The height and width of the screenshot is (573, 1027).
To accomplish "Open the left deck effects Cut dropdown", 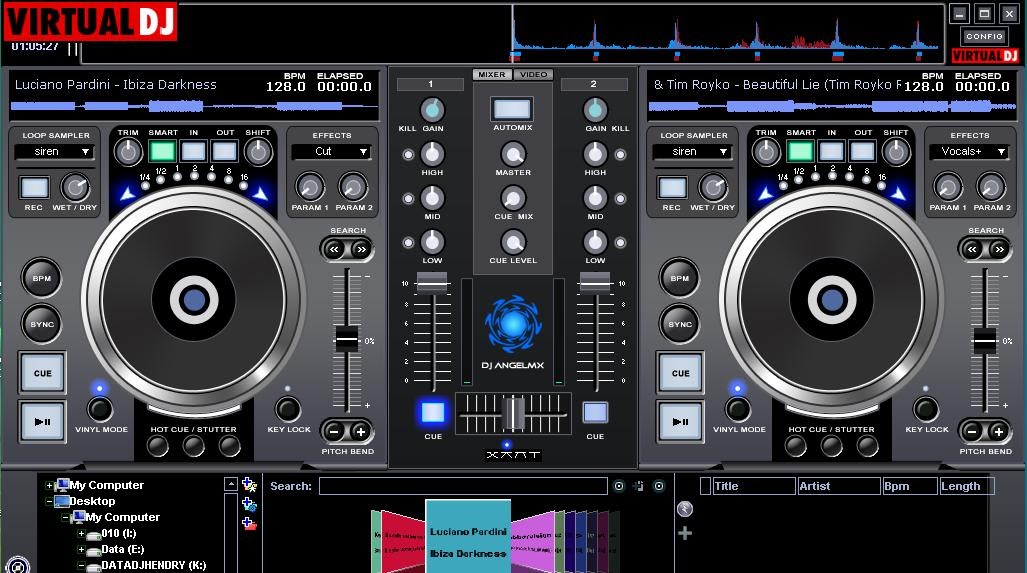I will click(332, 151).
